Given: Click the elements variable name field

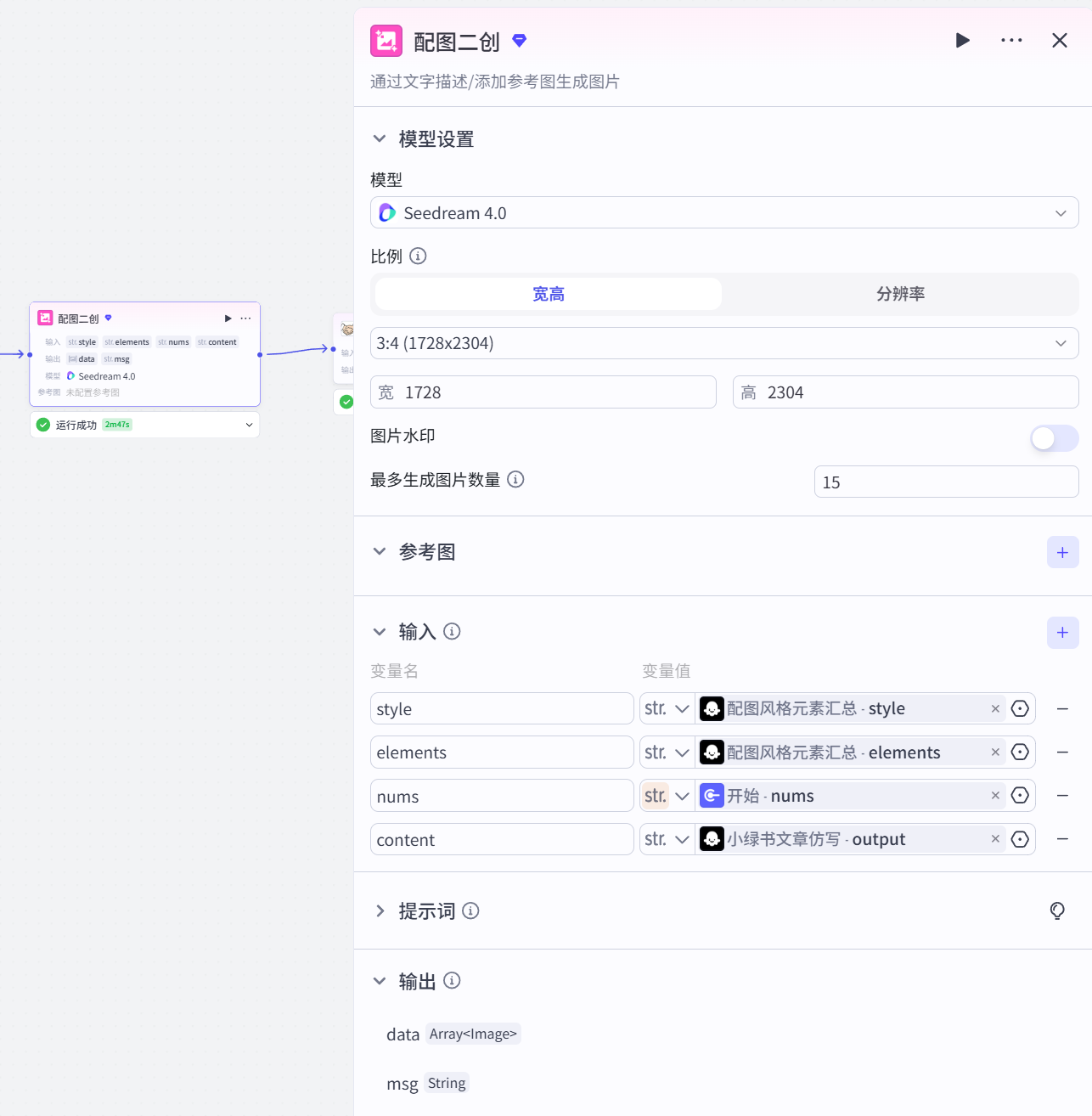Looking at the screenshot, I should [502, 752].
